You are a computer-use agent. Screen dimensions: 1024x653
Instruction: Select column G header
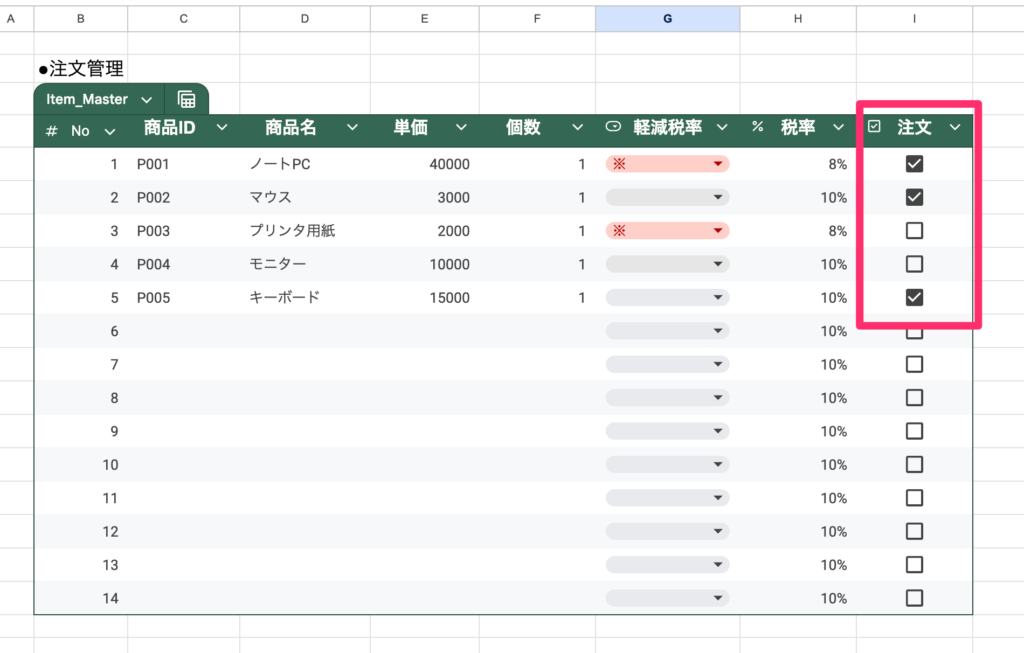coord(667,19)
